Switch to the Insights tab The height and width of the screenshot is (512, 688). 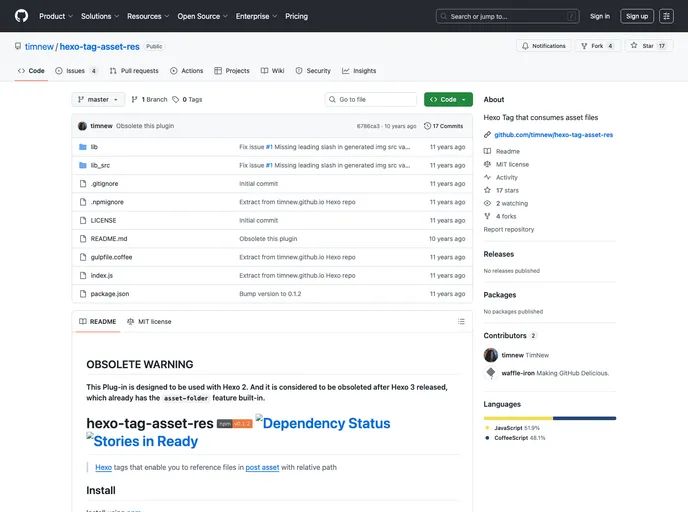pos(359,71)
